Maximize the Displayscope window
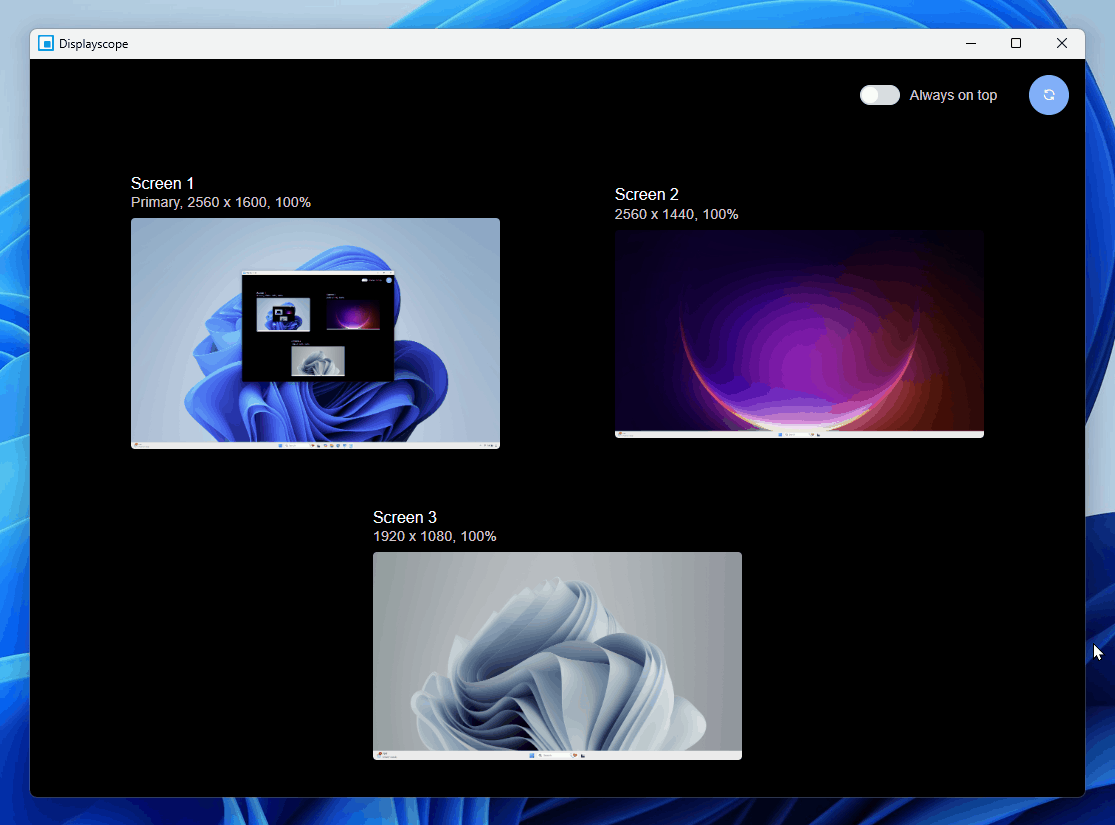 (1016, 43)
